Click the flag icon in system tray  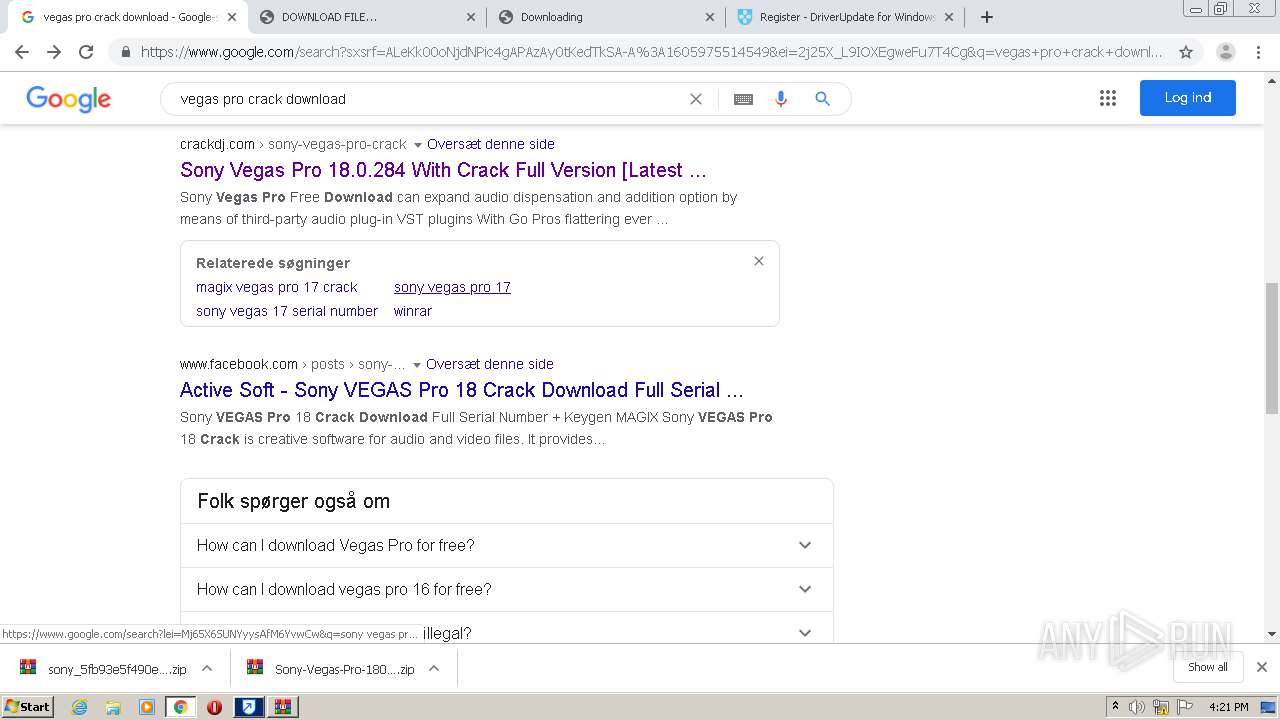click(1185, 707)
